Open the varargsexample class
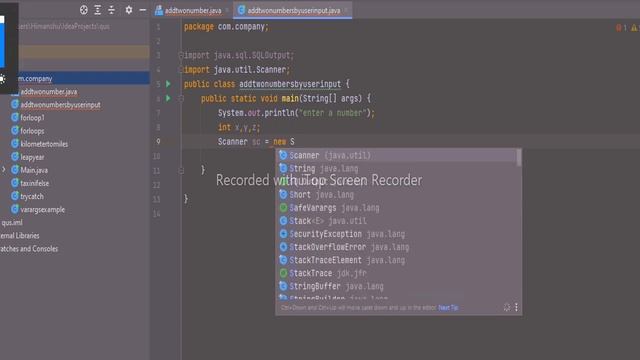The height and width of the screenshot is (360, 640). [42, 209]
